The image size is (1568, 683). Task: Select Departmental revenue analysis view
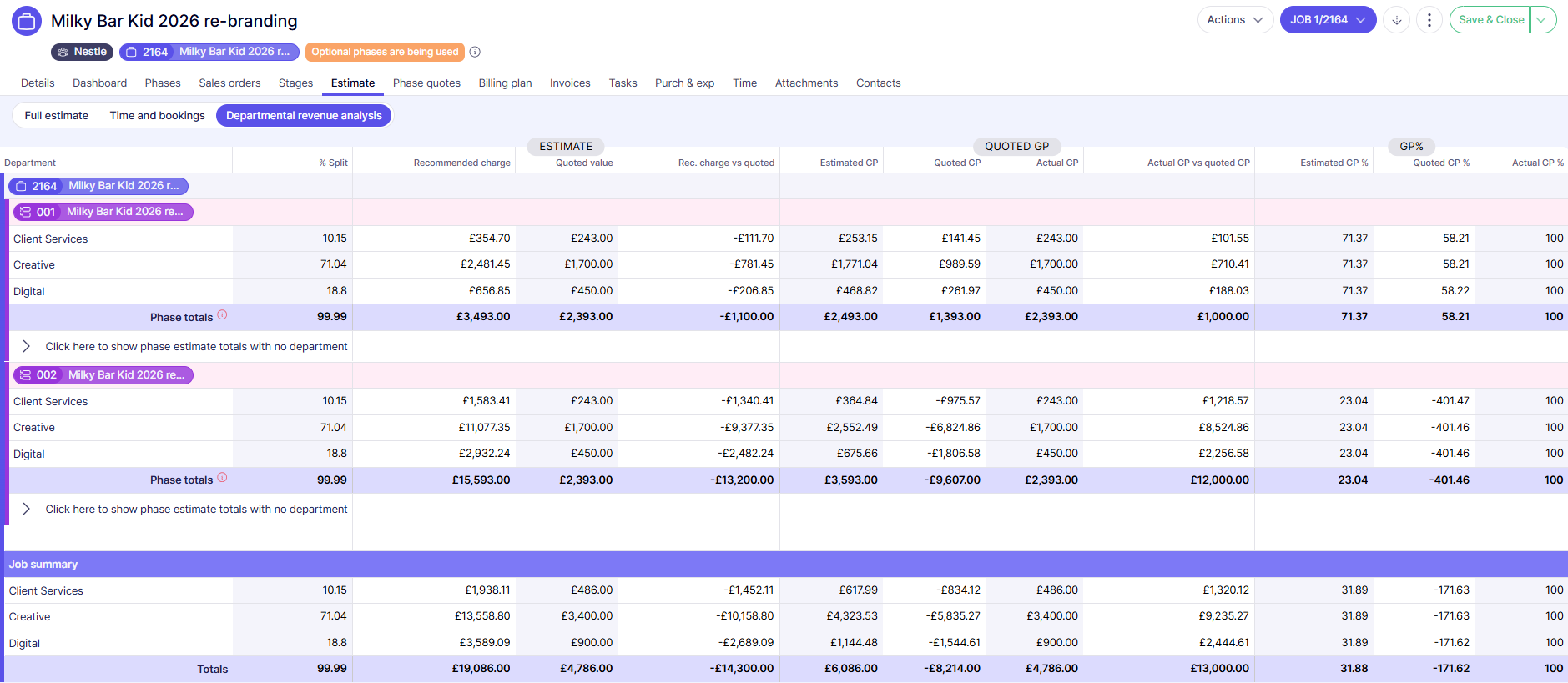point(304,116)
